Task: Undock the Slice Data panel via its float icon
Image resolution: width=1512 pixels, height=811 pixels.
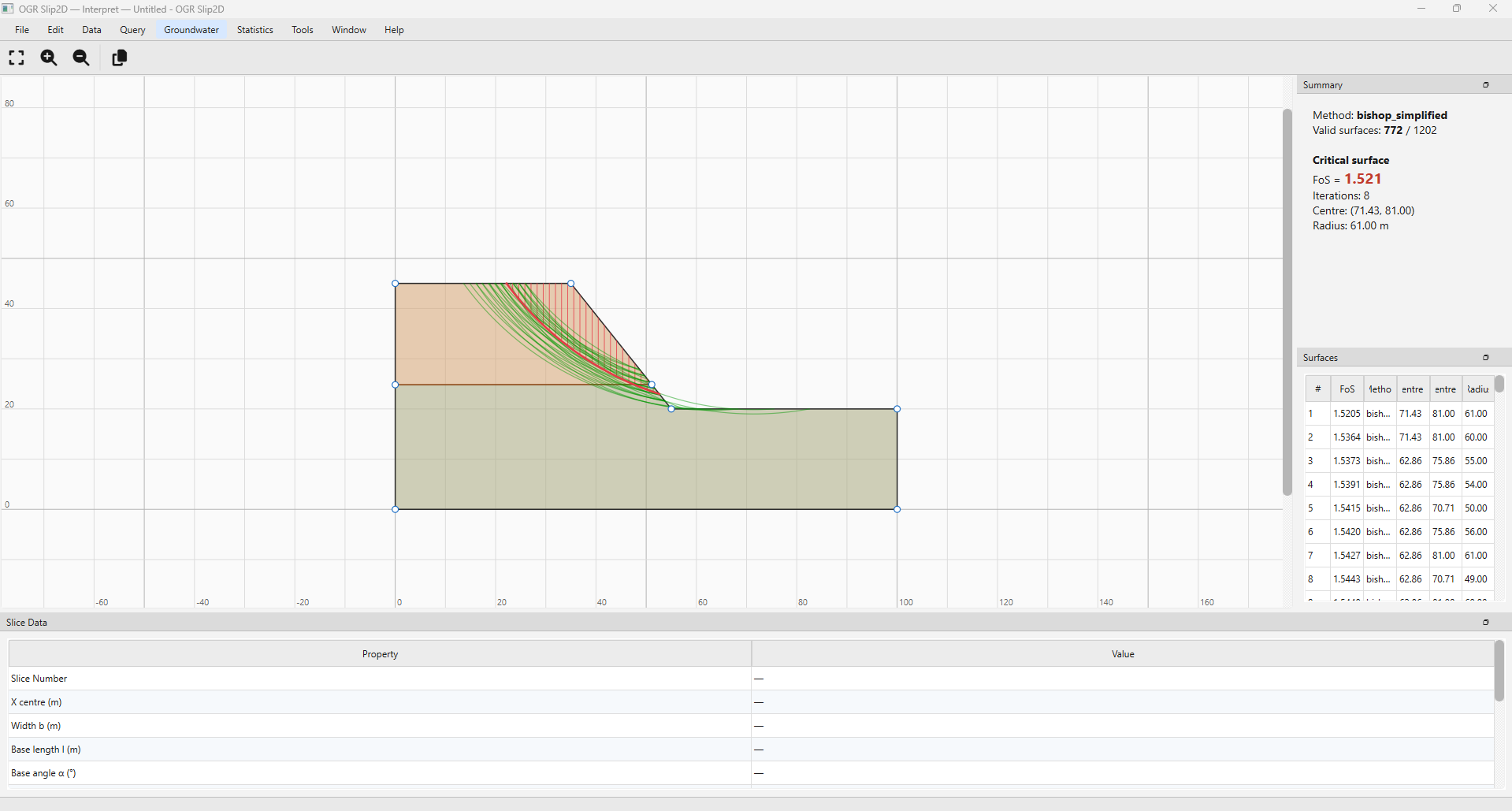Action: (x=1486, y=622)
